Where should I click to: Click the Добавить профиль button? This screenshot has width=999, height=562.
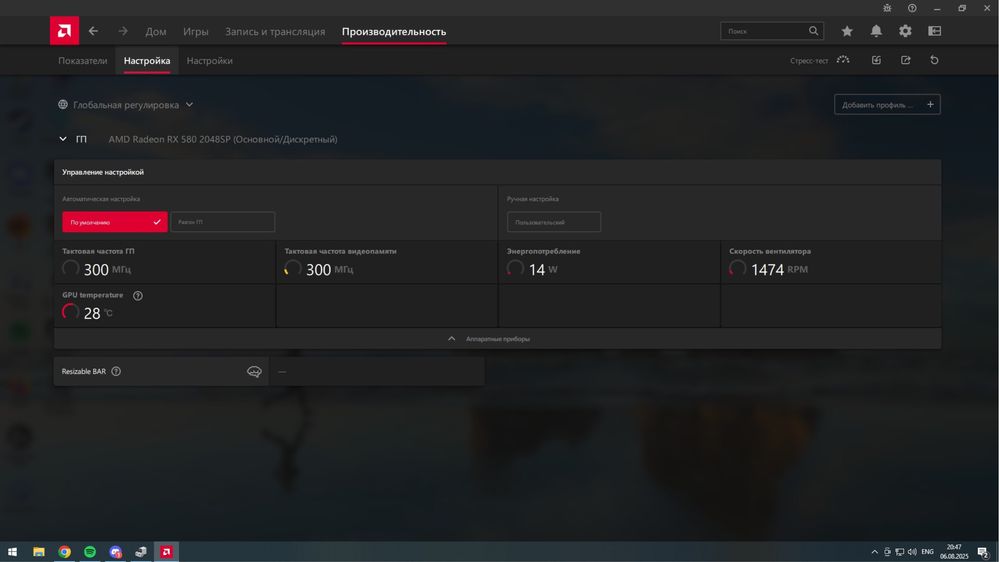pos(888,104)
